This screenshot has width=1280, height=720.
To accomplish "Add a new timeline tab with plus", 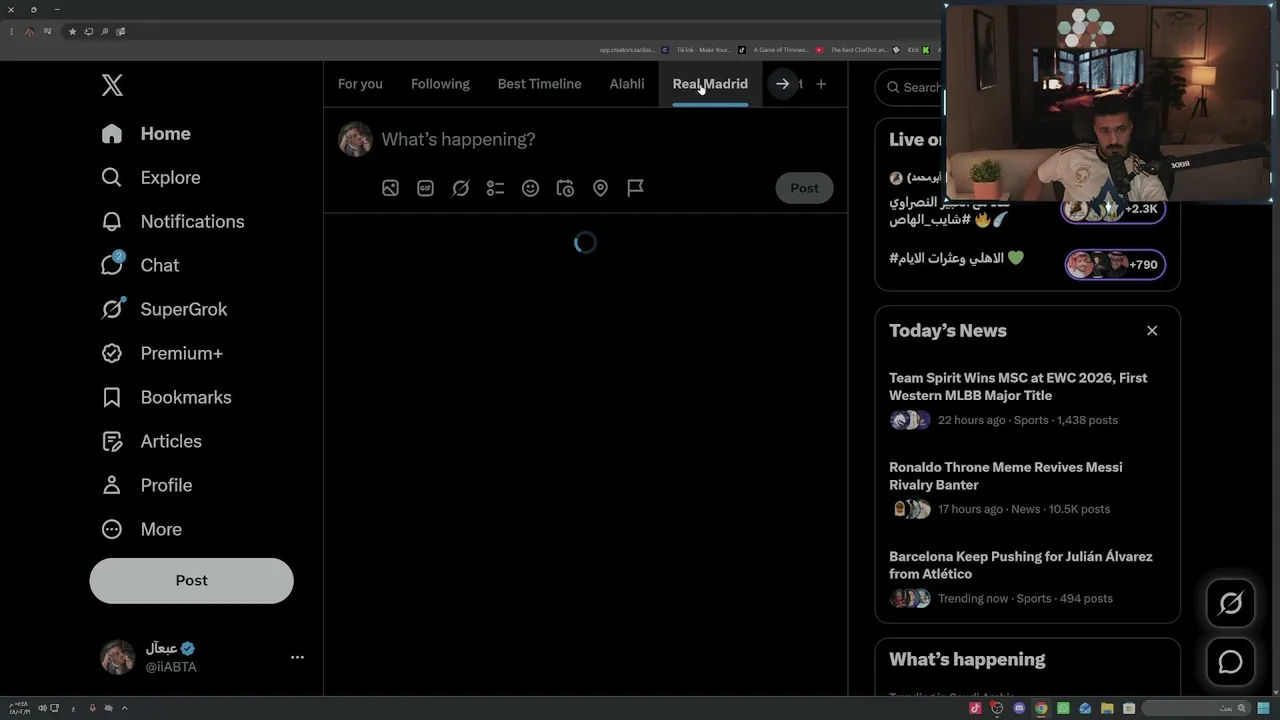I will click(x=821, y=84).
